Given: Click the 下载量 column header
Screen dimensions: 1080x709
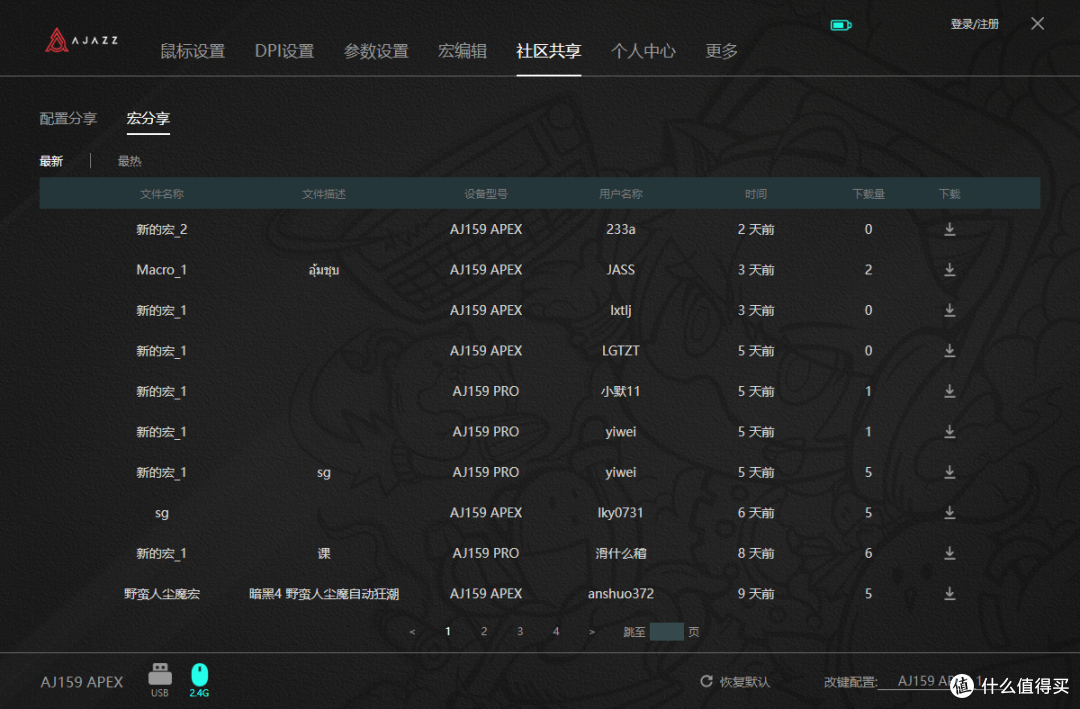Looking at the screenshot, I should point(868,194).
